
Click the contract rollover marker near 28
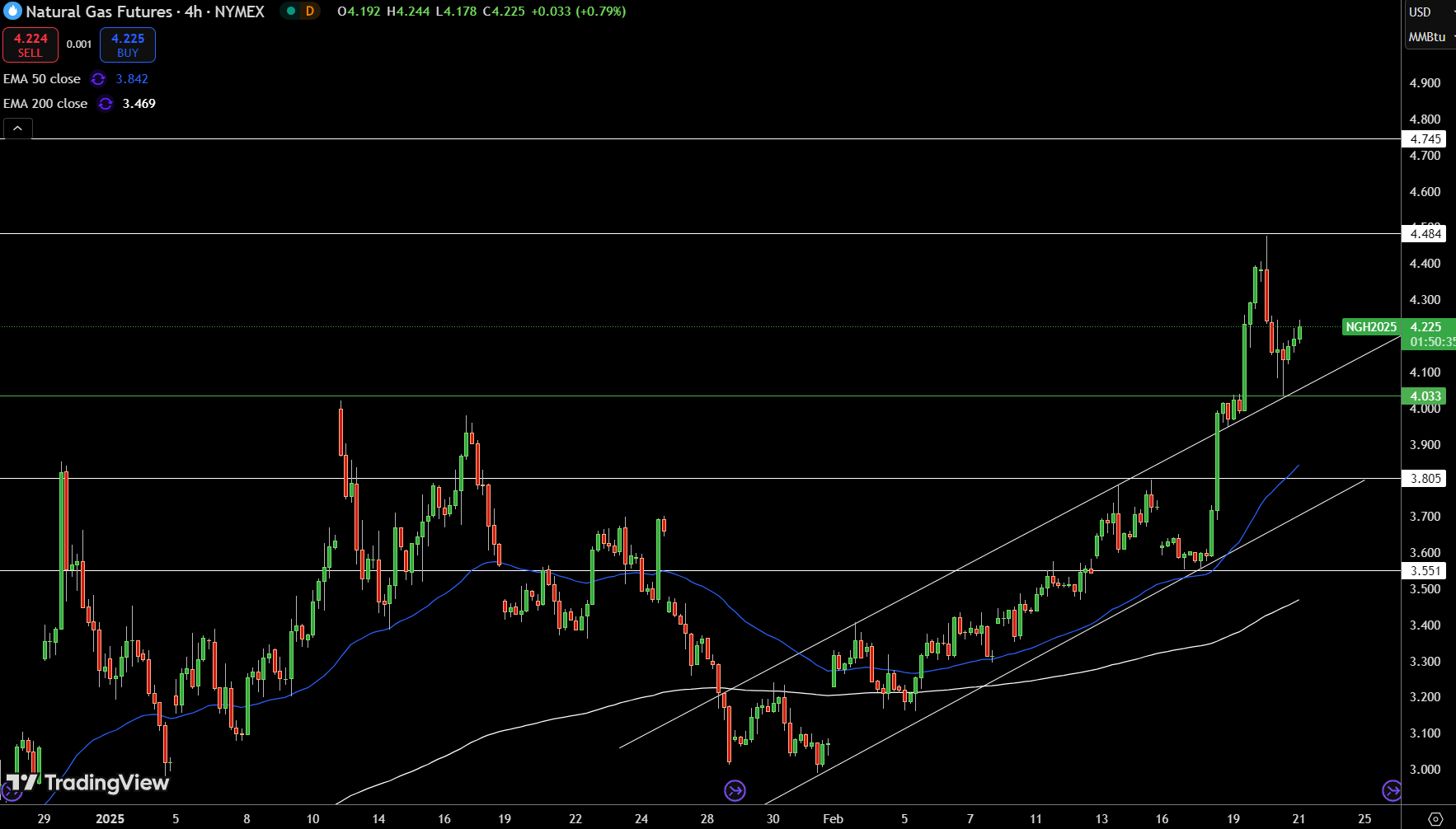point(735,791)
